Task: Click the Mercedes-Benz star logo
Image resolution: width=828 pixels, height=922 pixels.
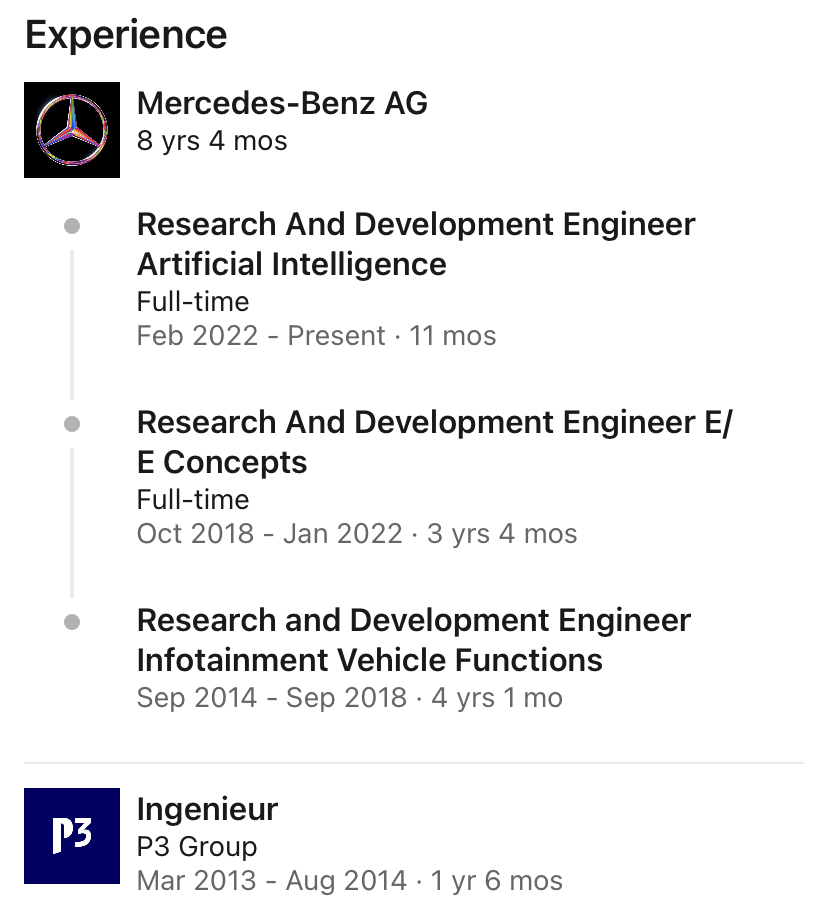Action: [x=72, y=130]
